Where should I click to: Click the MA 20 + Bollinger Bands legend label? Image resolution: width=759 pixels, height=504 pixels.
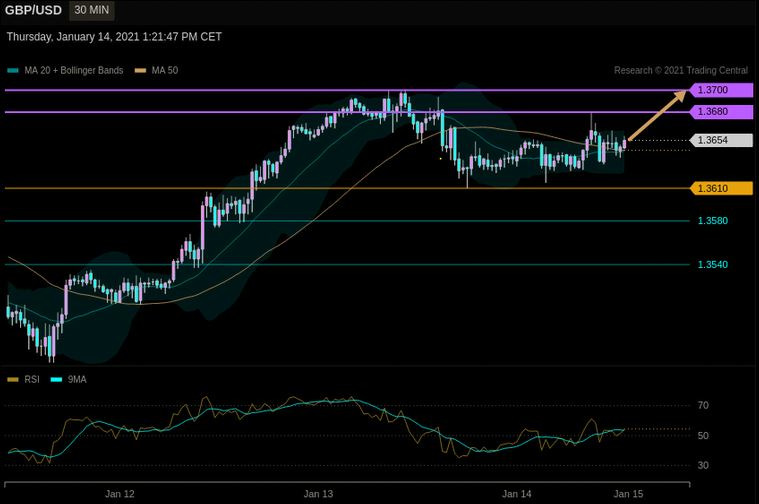74,71
